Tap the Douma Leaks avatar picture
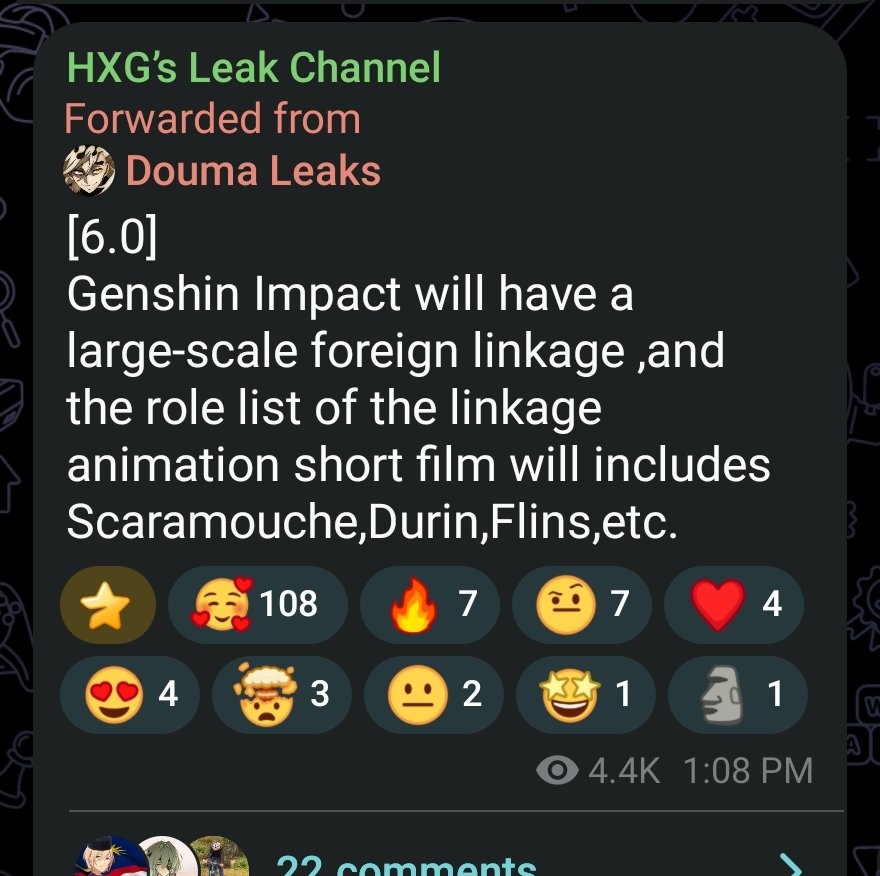The width and height of the screenshot is (880, 876). (89, 171)
